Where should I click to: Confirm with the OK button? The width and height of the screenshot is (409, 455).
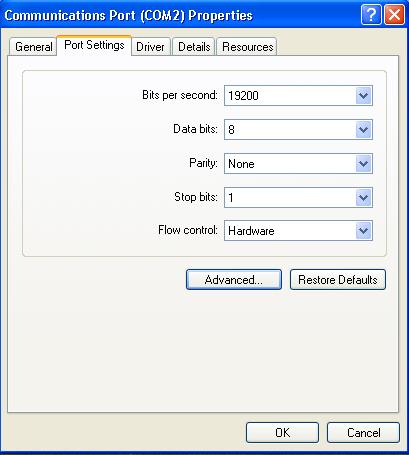pyautogui.click(x=282, y=433)
